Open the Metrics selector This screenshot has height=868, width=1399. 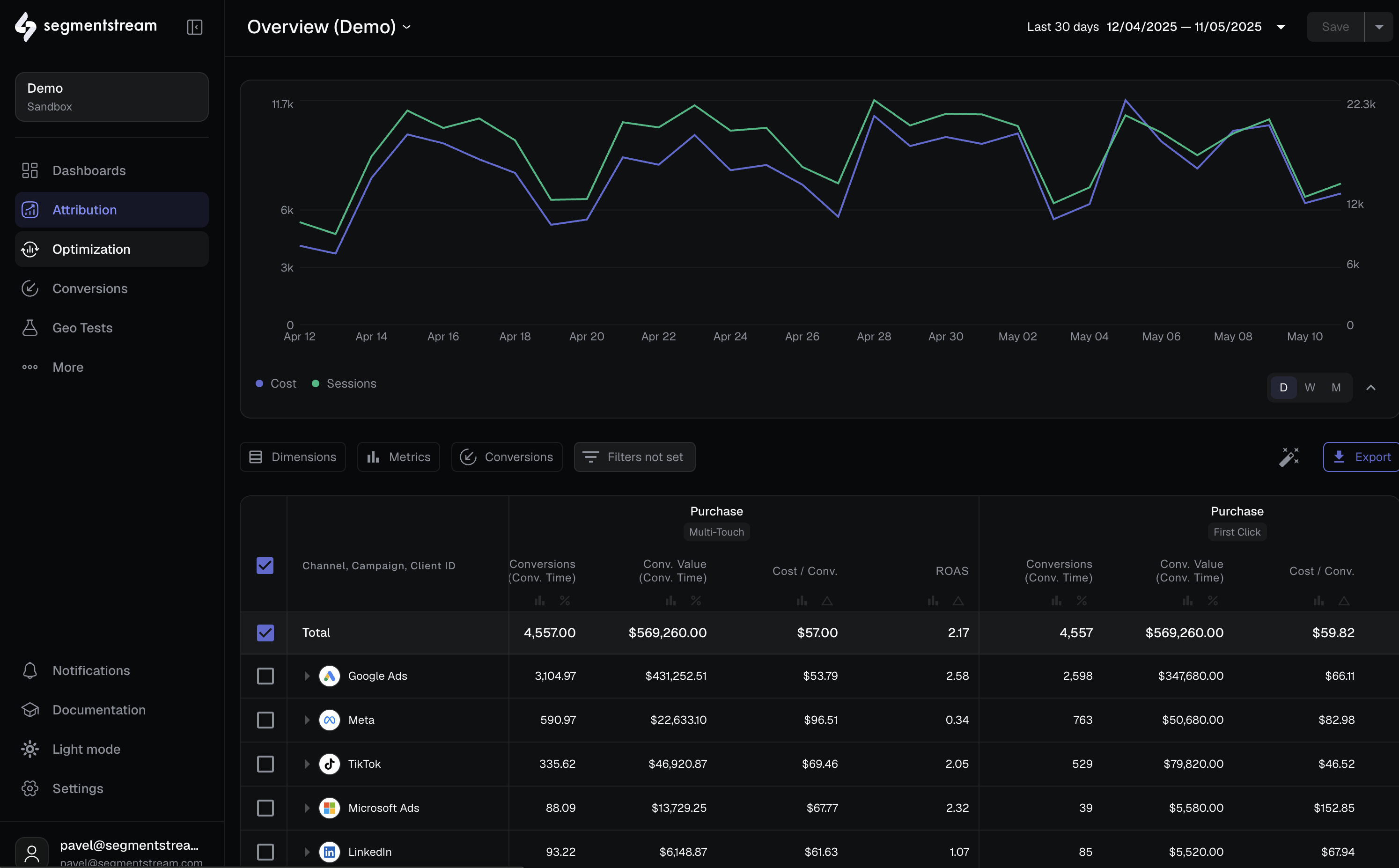398,457
